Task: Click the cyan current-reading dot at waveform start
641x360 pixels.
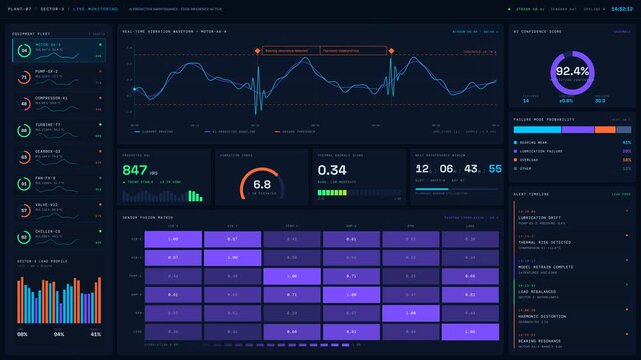Action: pyautogui.click(x=134, y=89)
